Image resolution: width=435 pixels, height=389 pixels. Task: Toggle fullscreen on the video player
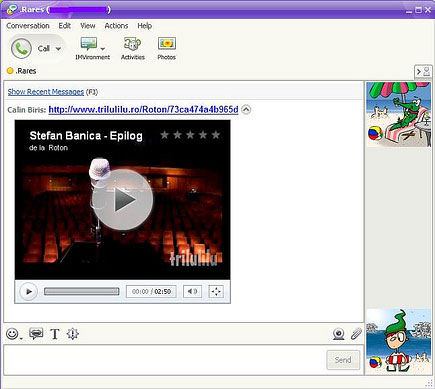click(x=216, y=291)
